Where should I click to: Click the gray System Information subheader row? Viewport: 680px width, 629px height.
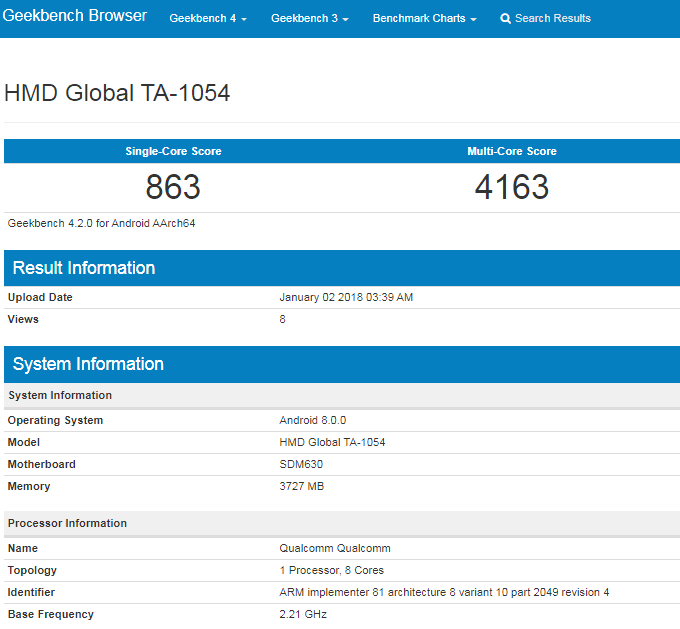coord(342,395)
